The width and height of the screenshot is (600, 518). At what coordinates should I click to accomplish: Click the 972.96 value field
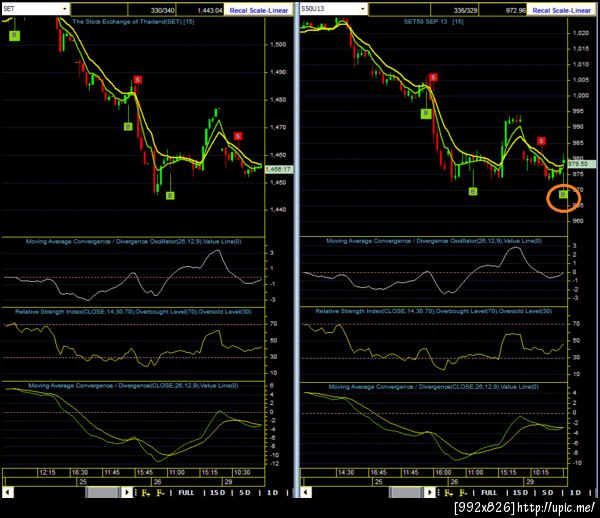point(502,10)
